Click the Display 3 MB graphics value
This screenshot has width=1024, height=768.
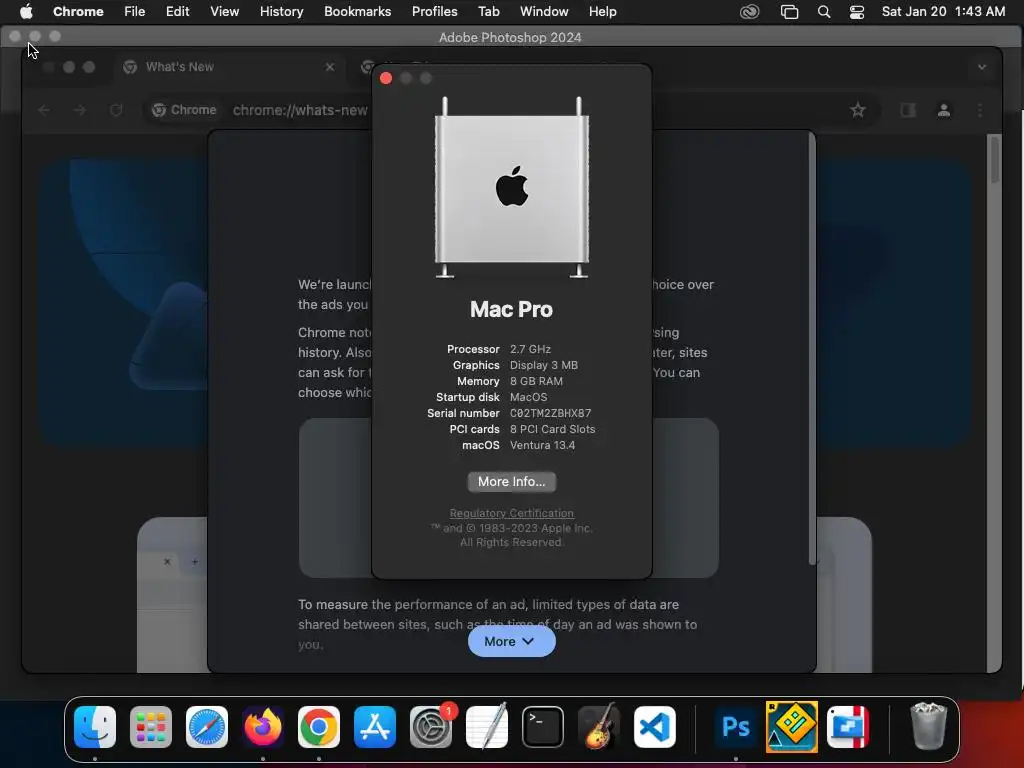tap(544, 365)
